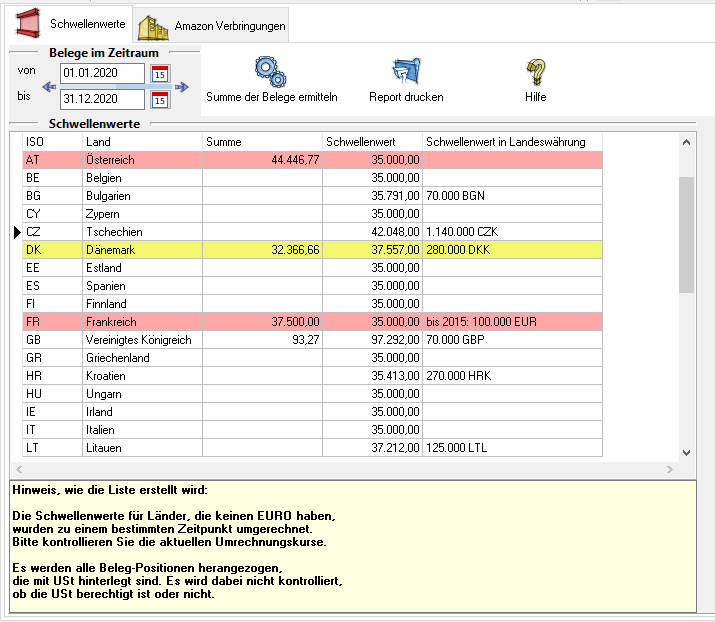Click the Summe der Belege ermitteln gears icon
Screen dimensions: 715x622
click(x=270, y=71)
